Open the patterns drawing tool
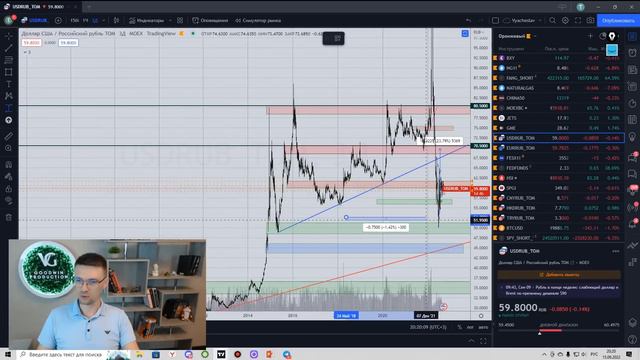 click(9, 96)
